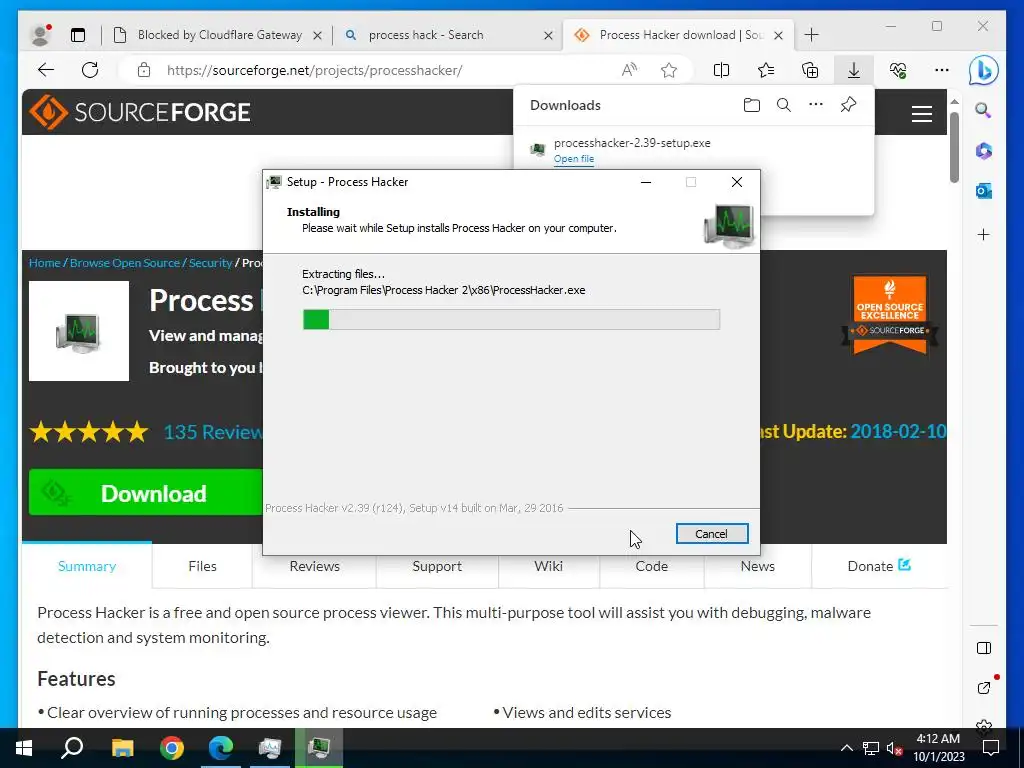Image resolution: width=1024 pixels, height=768 pixels.
Task: Go back using the browser back arrow
Action: [x=46, y=70]
